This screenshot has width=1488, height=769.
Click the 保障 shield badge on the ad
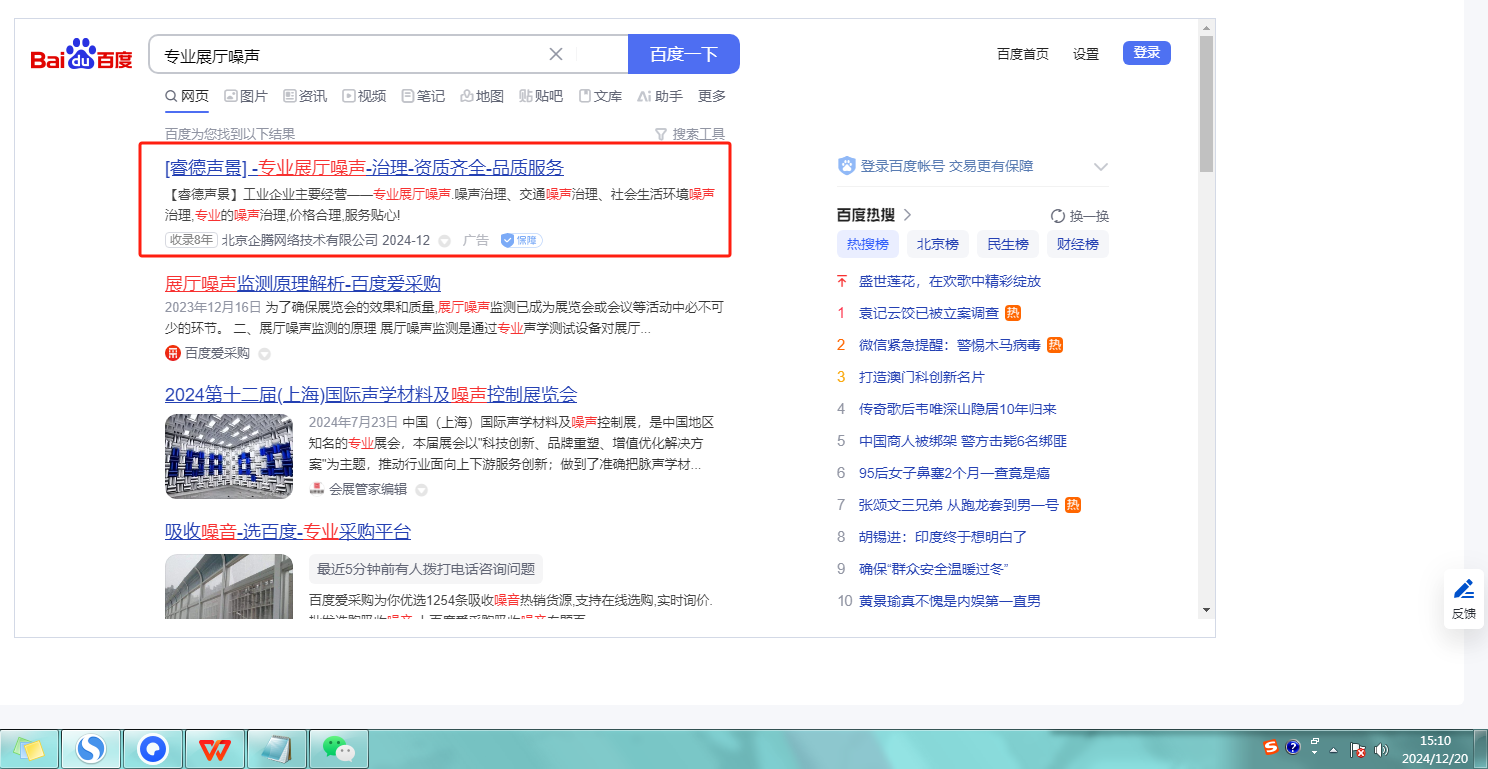[520, 240]
